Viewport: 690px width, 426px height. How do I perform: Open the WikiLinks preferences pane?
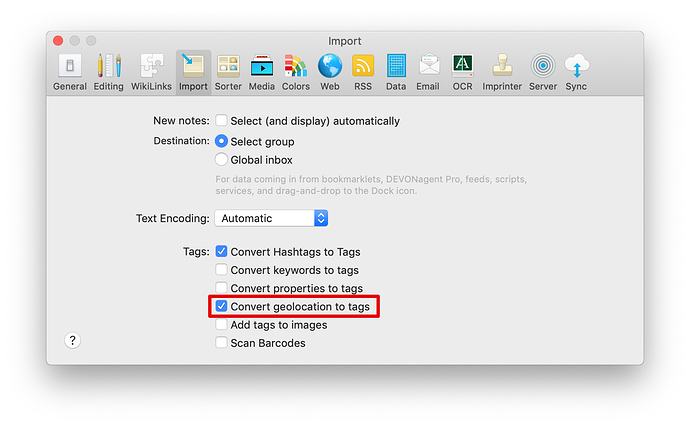(x=151, y=72)
